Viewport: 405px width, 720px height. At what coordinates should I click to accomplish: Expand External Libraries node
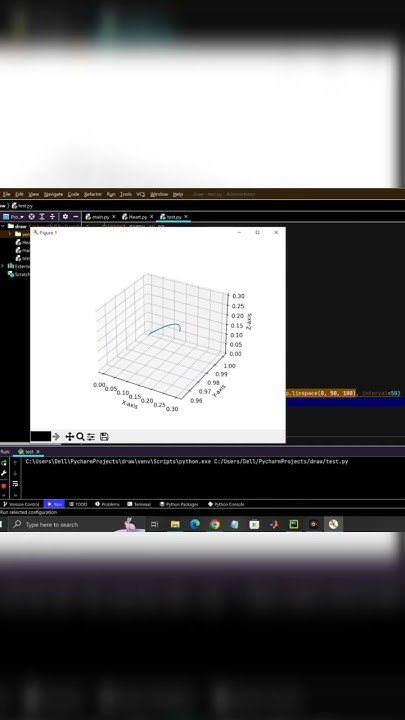pyautogui.click(x=3, y=266)
